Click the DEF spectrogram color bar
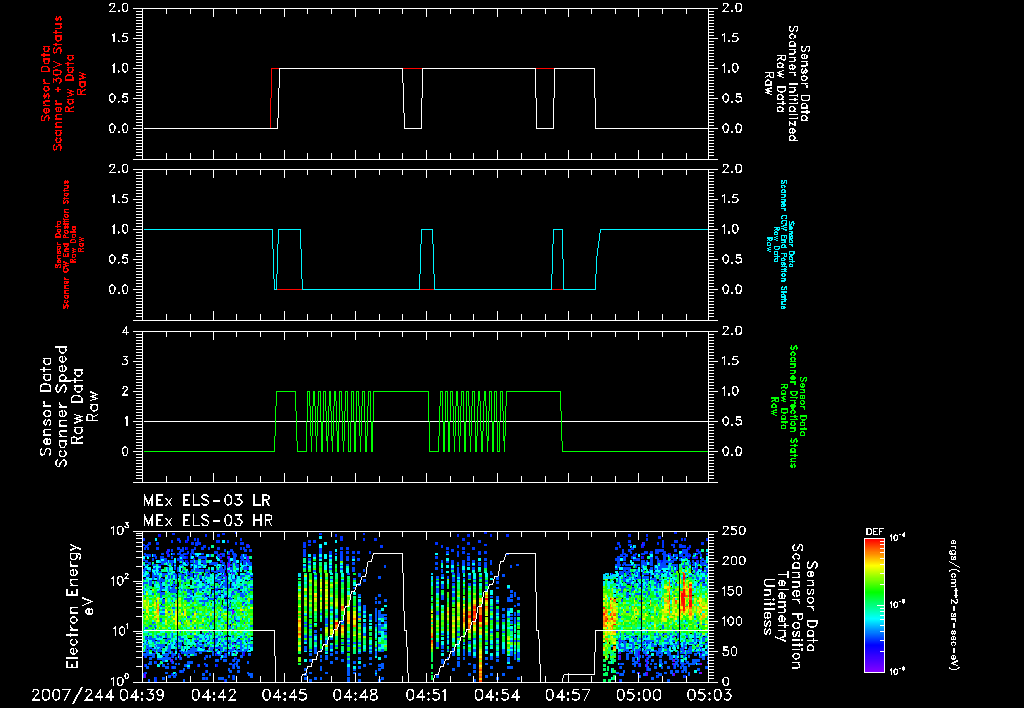1024x708 pixels. click(874, 605)
